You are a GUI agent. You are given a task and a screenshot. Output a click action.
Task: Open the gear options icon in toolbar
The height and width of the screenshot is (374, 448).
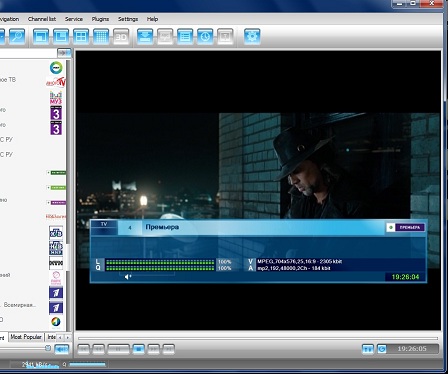pos(252,36)
